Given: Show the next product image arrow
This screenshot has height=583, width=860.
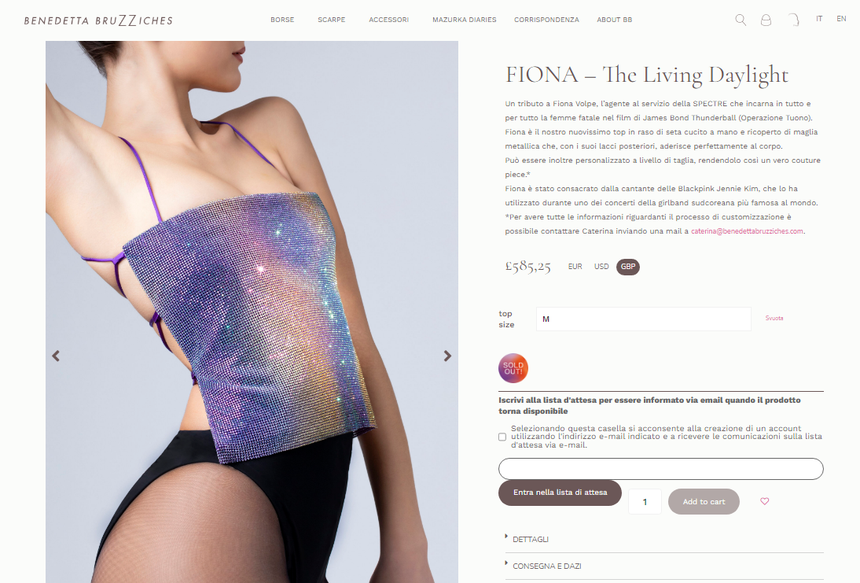Looking at the screenshot, I should [x=448, y=356].
